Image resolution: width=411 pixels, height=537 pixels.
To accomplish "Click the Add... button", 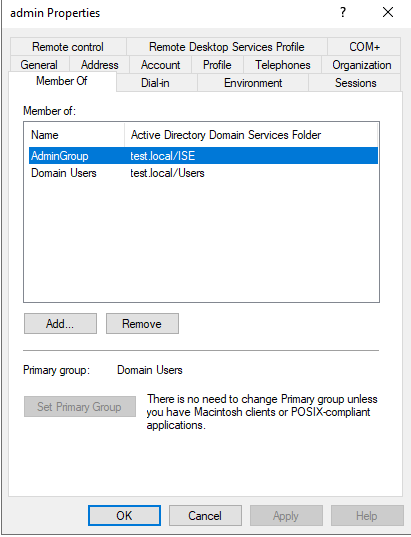I will tap(60, 324).
